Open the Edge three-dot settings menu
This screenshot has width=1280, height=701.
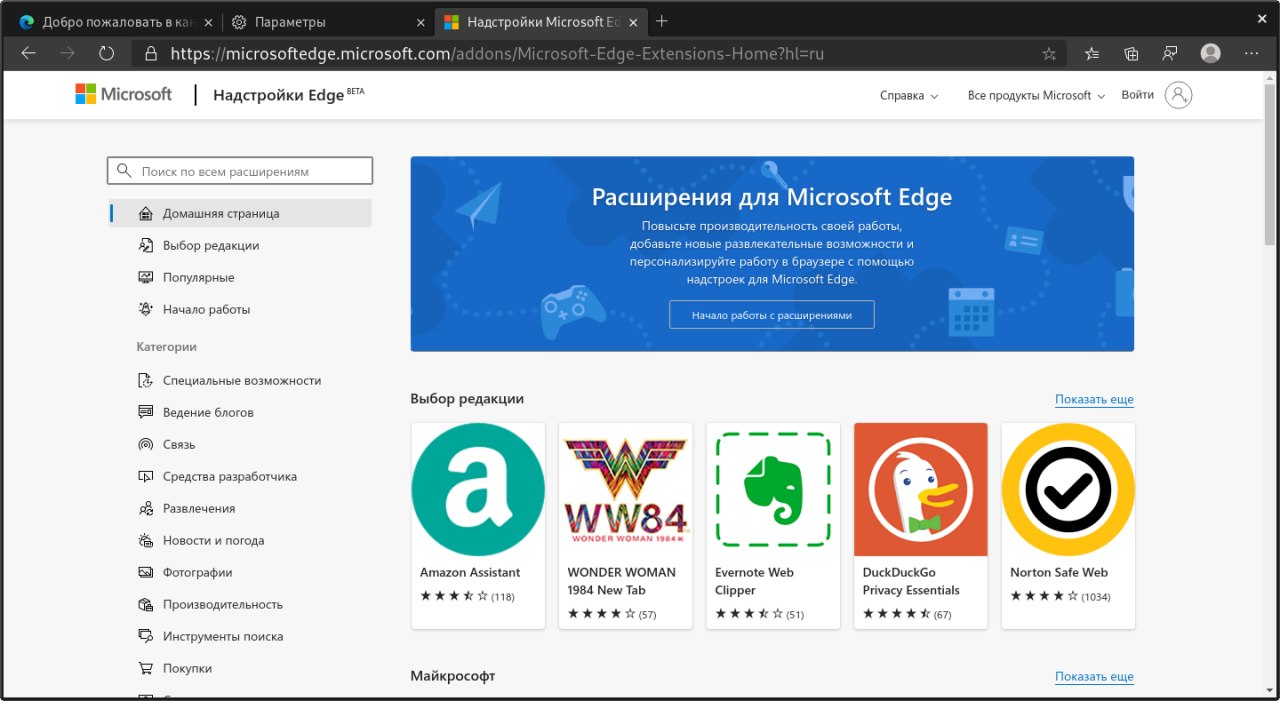pos(1251,53)
